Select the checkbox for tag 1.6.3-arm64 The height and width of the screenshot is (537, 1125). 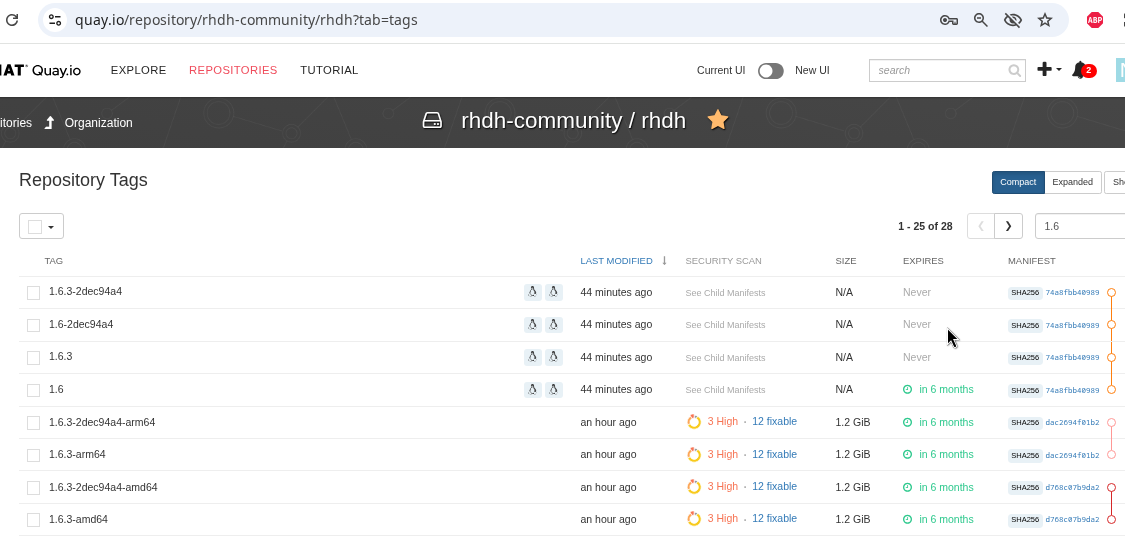(x=33, y=455)
